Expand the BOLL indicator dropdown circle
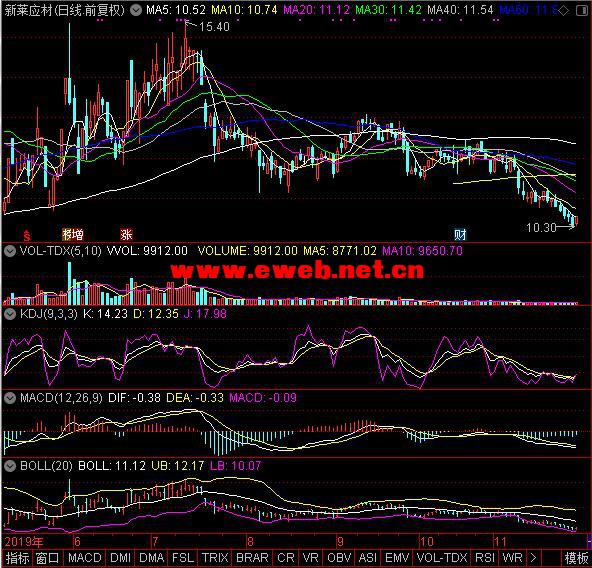The width and height of the screenshot is (592, 568). pos(10,466)
